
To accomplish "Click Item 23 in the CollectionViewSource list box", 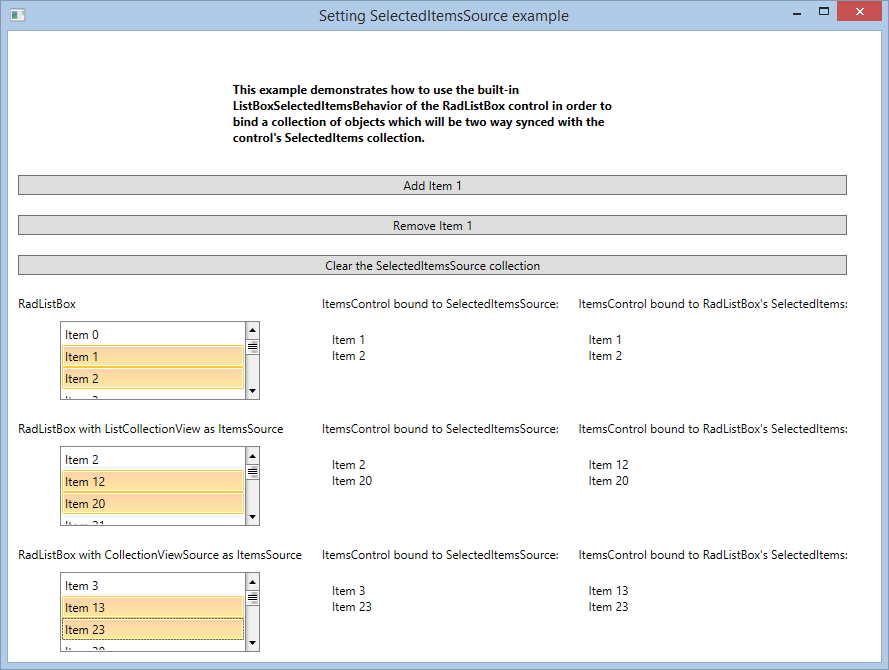I will click(x=152, y=630).
